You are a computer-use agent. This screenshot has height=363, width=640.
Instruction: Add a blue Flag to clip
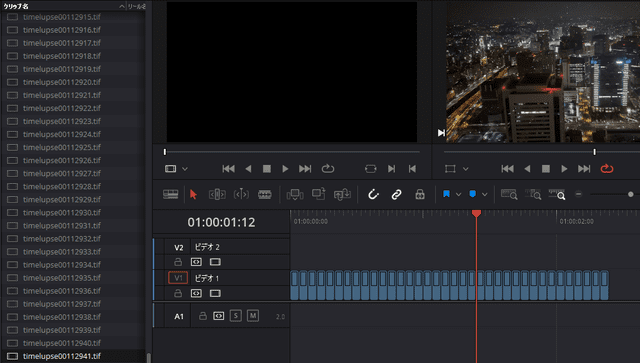pos(447,194)
